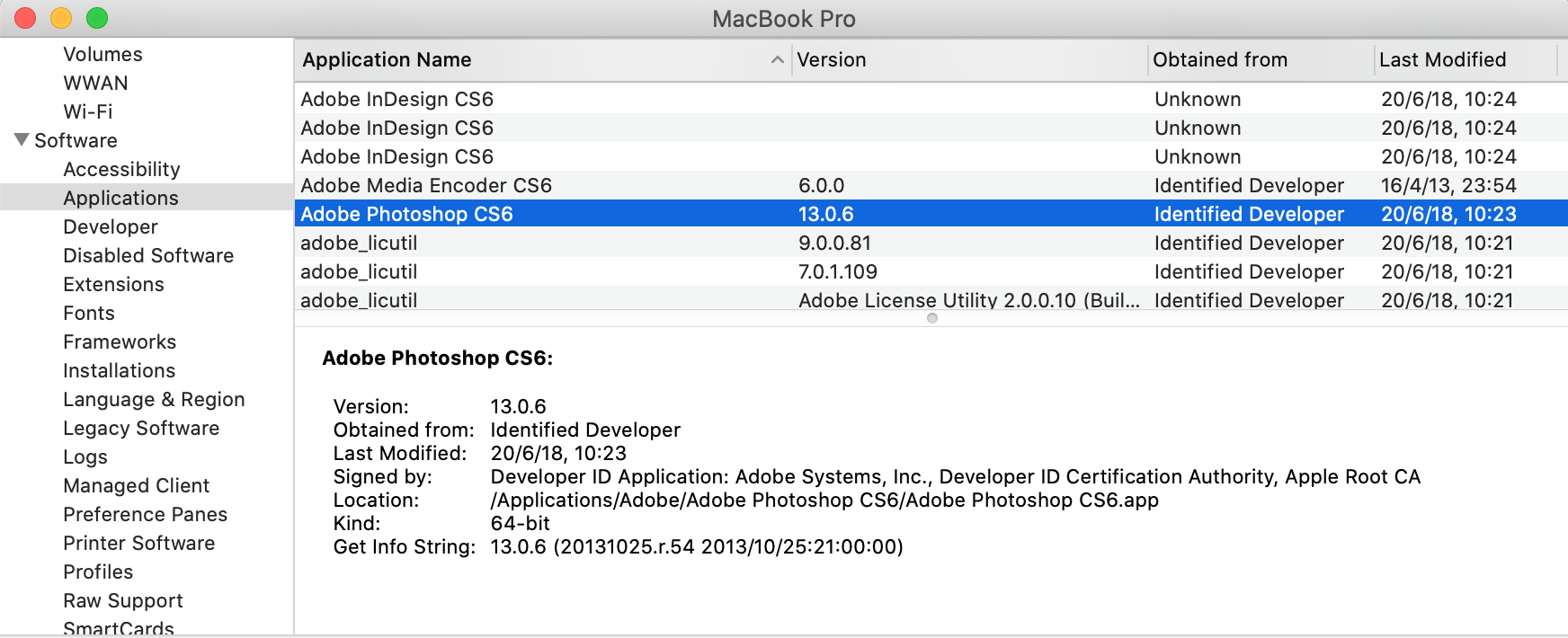Open Fonts in the sidebar
1568x638 pixels.
89,313
